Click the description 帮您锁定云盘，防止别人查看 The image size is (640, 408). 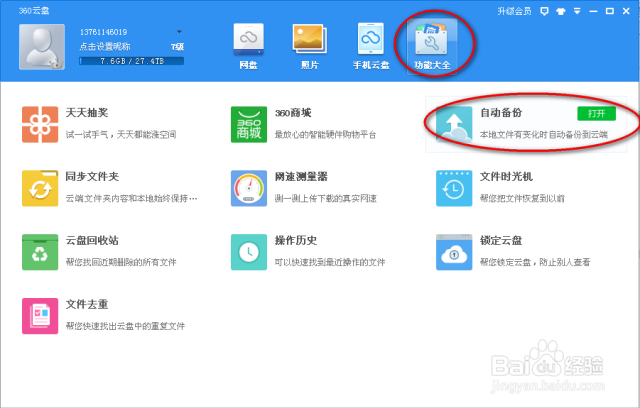coord(535,262)
